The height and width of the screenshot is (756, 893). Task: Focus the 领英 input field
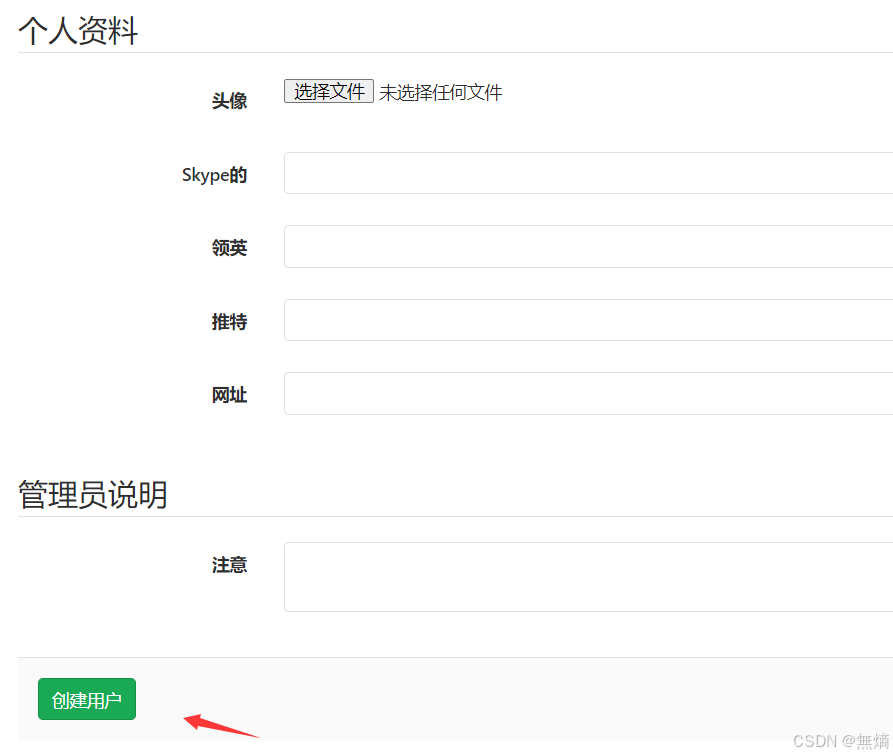tap(588, 247)
